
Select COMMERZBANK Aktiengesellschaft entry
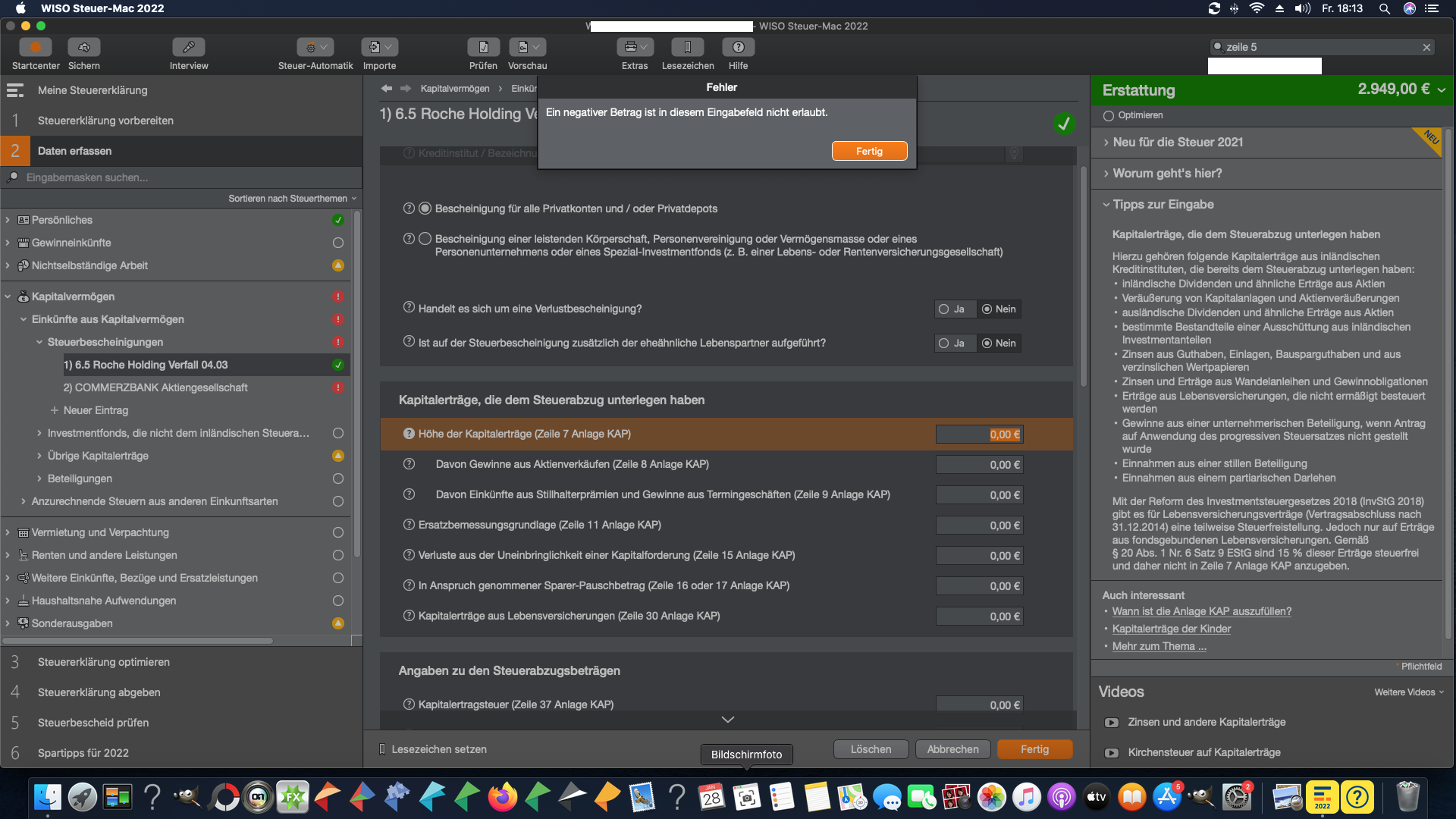click(x=155, y=388)
